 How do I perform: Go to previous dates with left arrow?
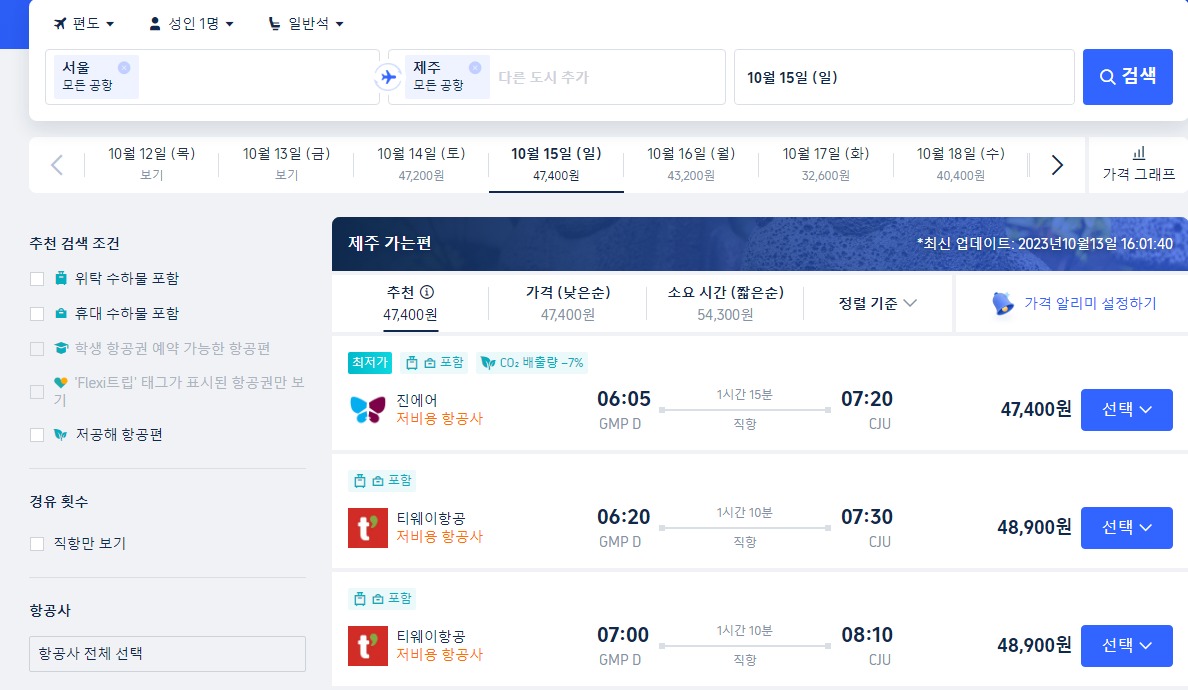coord(57,164)
